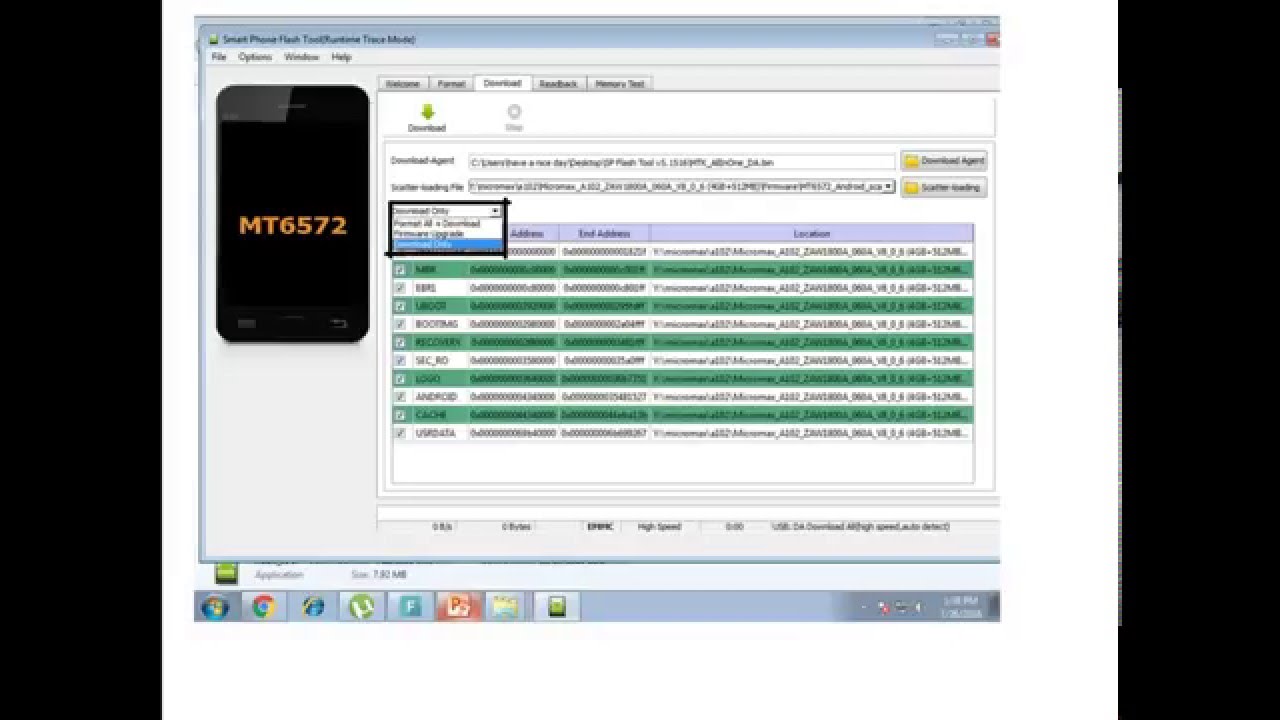Uncheck the ANDROID partition checkbox
Image resolution: width=1280 pixels, height=720 pixels.
pos(400,397)
